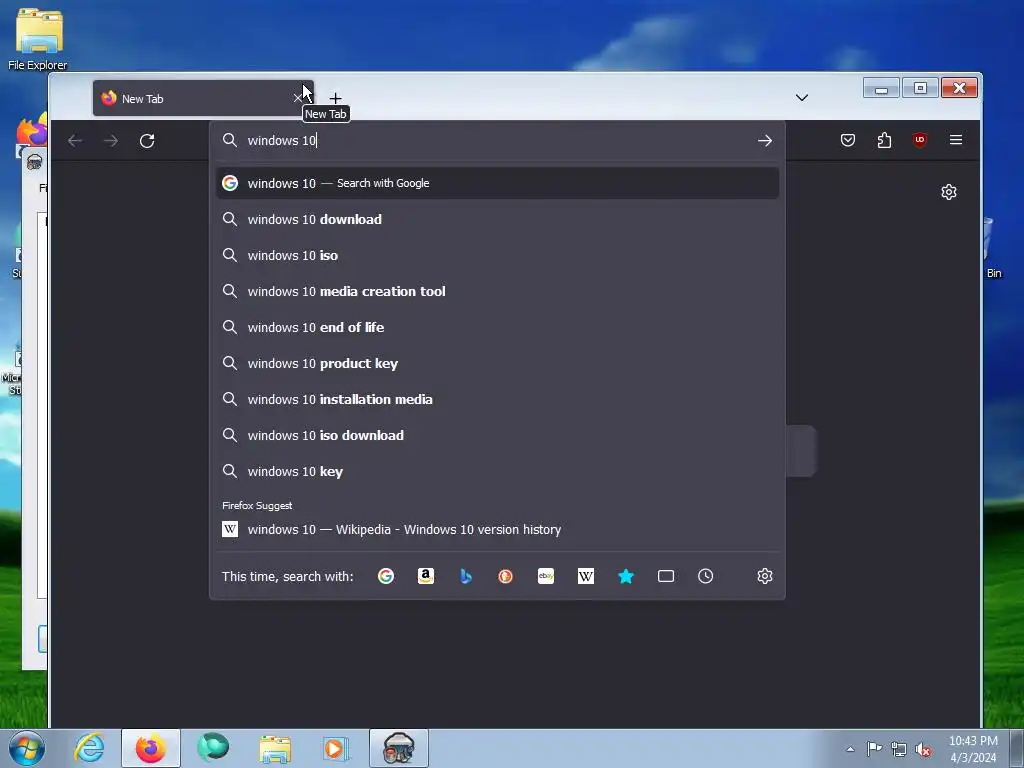Image resolution: width=1024 pixels, height=768 pixels.
Task: Show hidden tray icons arrow
Action: (850, 749)
